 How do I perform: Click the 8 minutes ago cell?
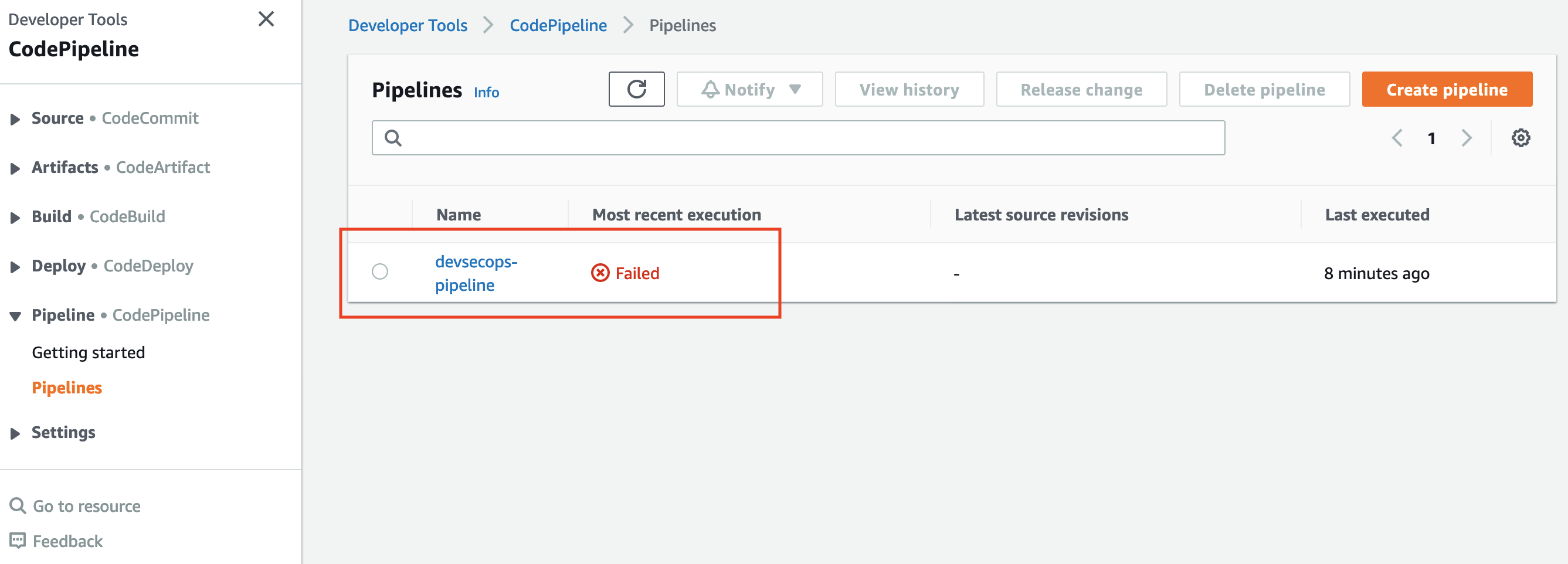click(x=1376, y=273)
